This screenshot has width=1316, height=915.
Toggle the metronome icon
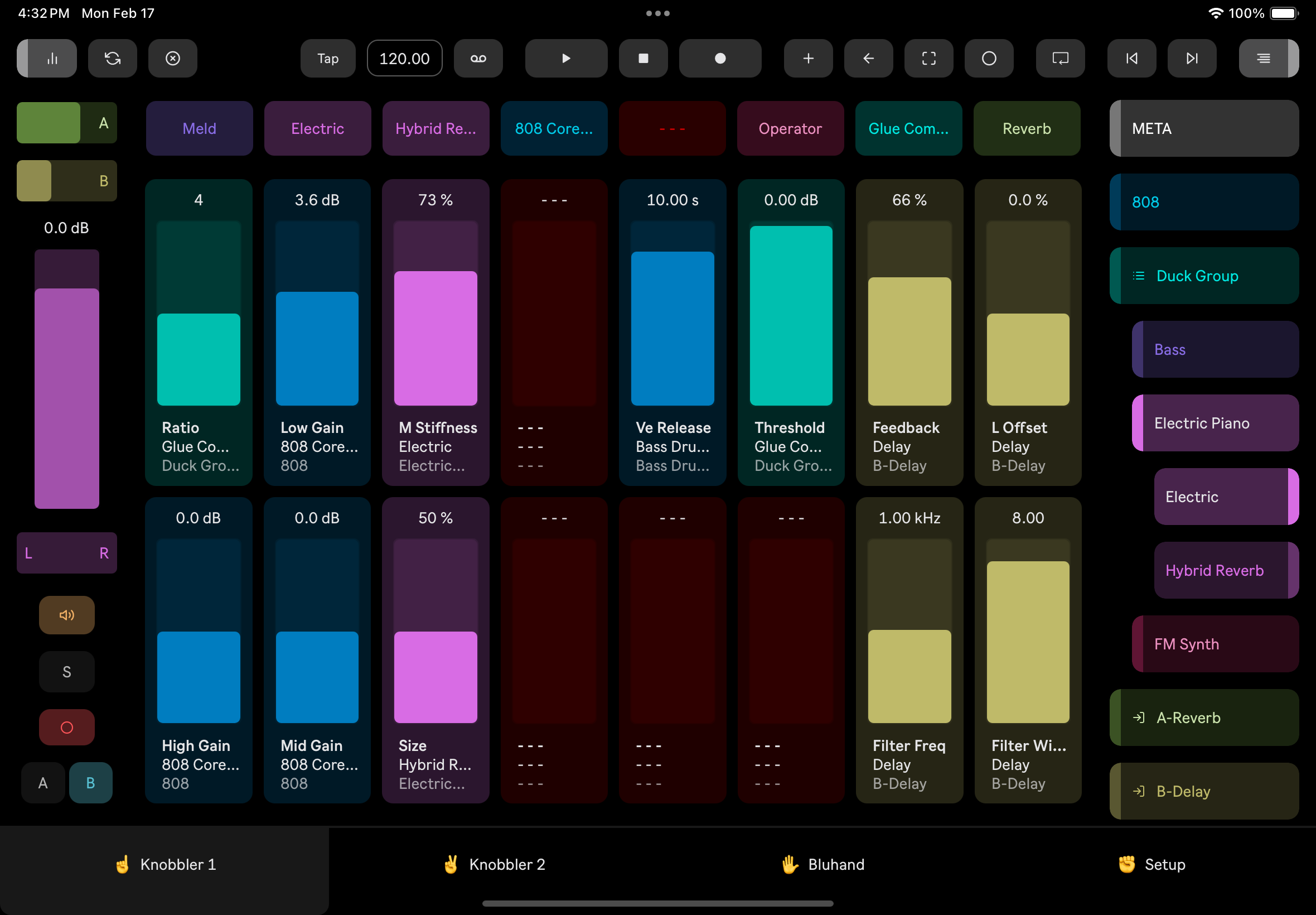(x=478, y=59)
